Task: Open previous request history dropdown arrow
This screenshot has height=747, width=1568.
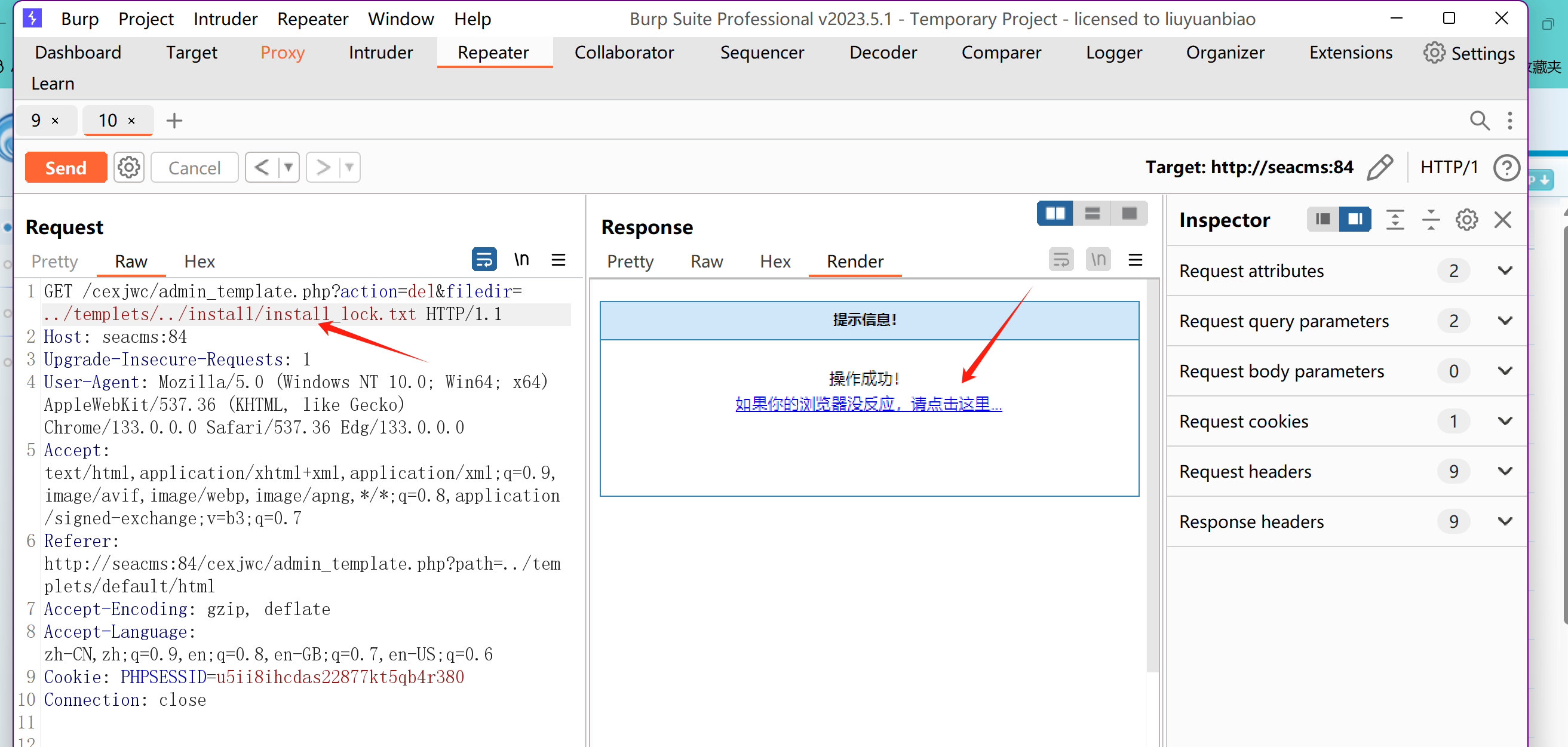Action: click(x=289, y=167)
